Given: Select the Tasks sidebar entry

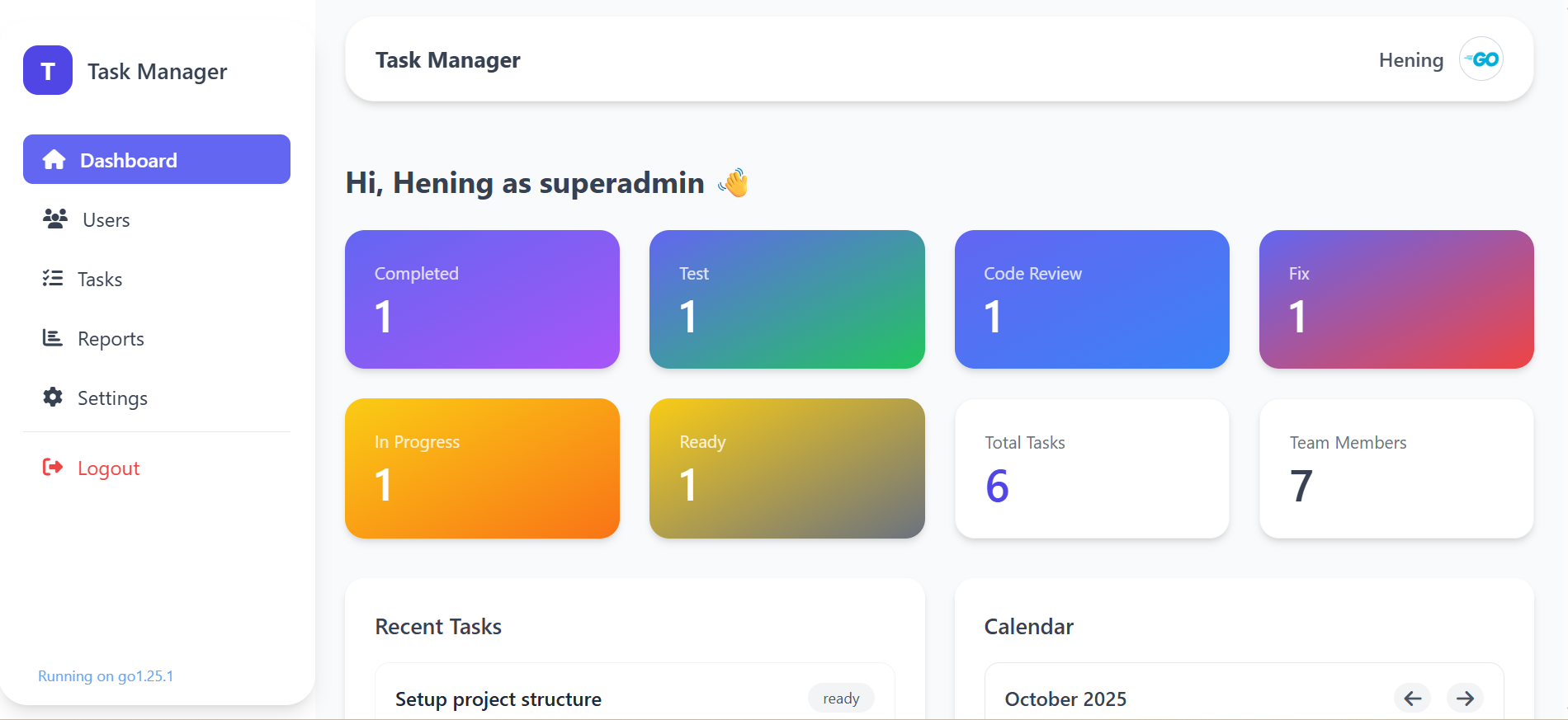Looking at the screenshot, I should pos(100,280).
